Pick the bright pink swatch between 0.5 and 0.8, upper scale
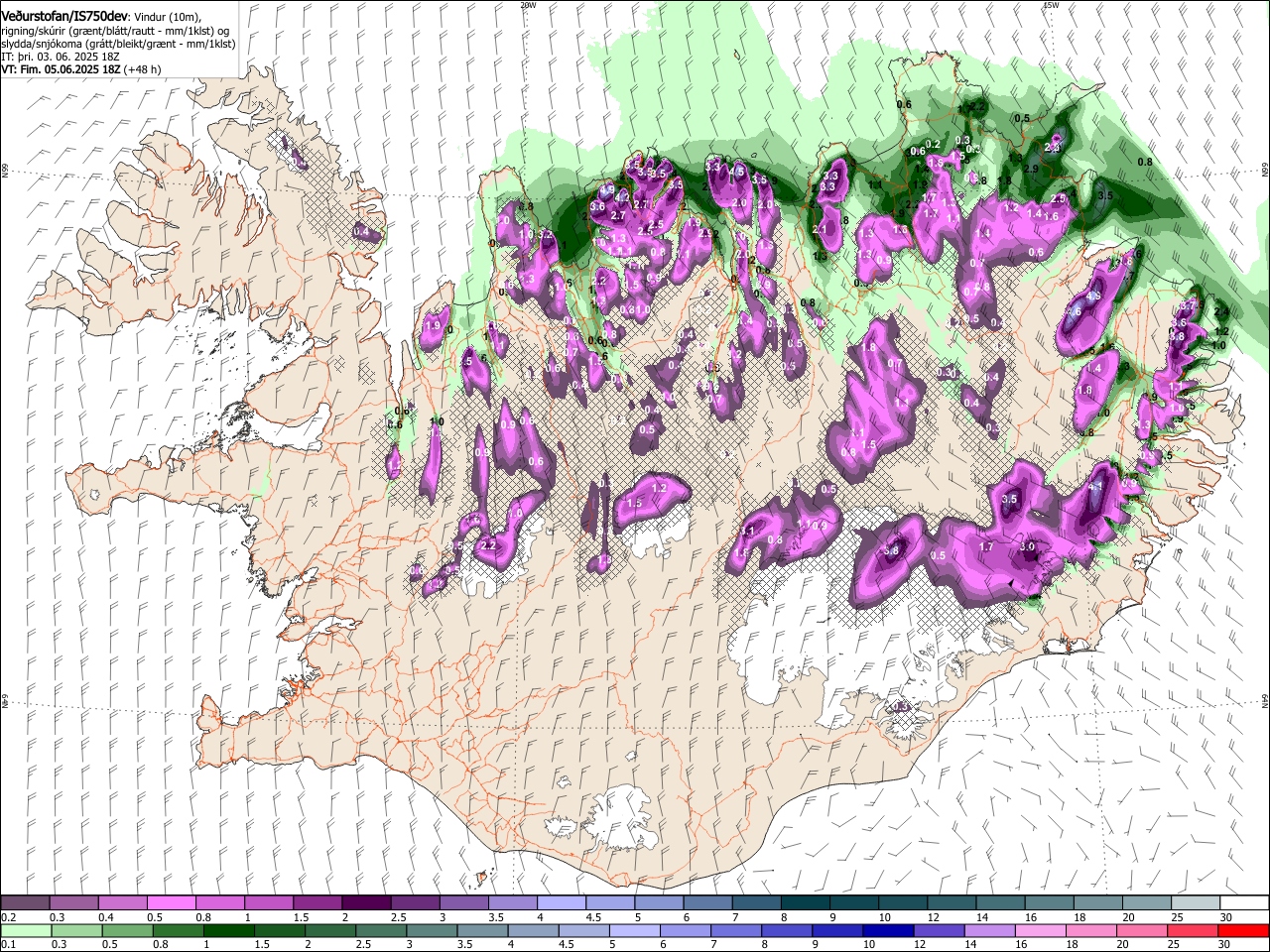This screenshot has width=1270, height=952. tap(171, 902)
